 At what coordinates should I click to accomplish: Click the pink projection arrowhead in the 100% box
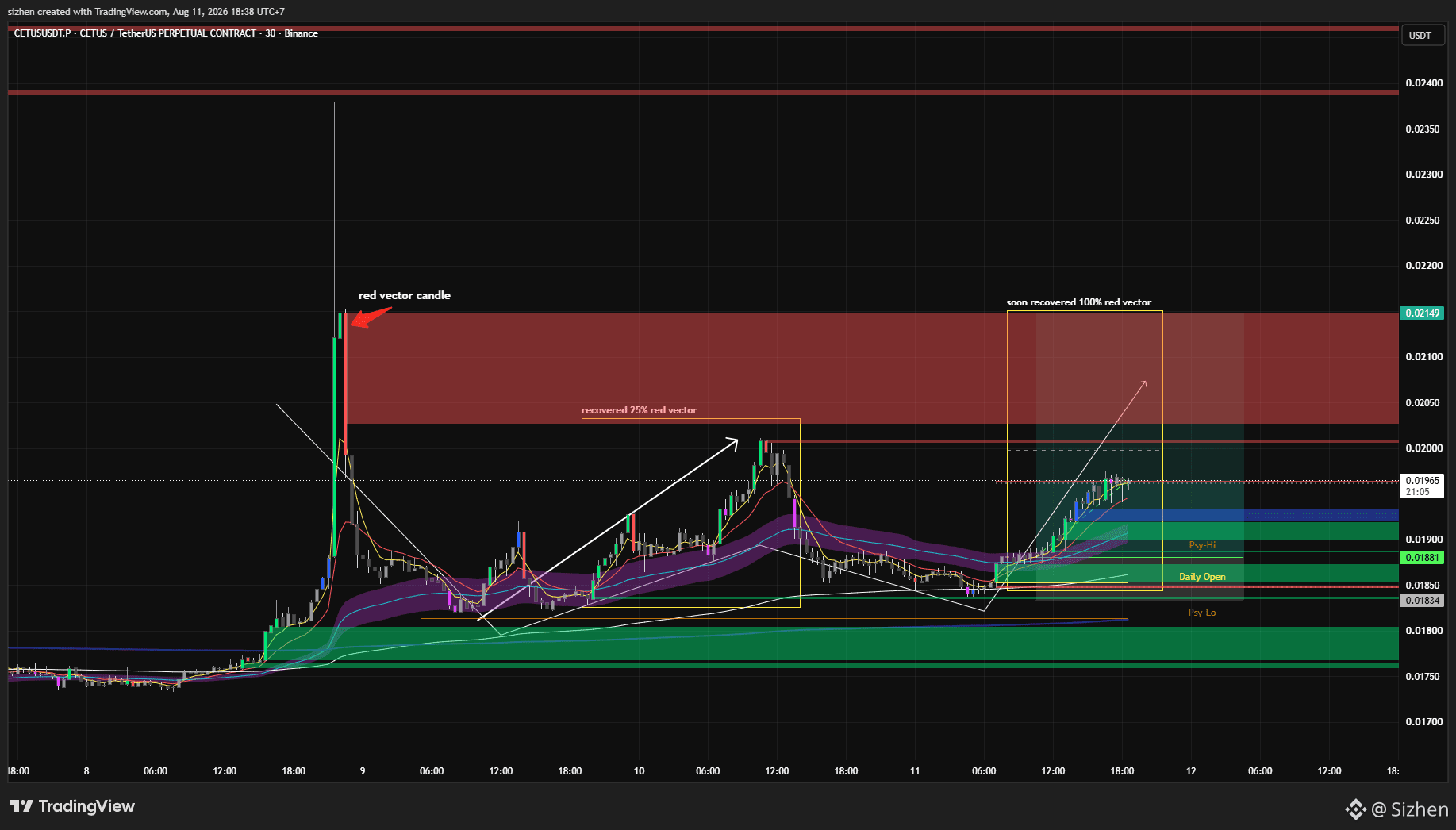1143,385
